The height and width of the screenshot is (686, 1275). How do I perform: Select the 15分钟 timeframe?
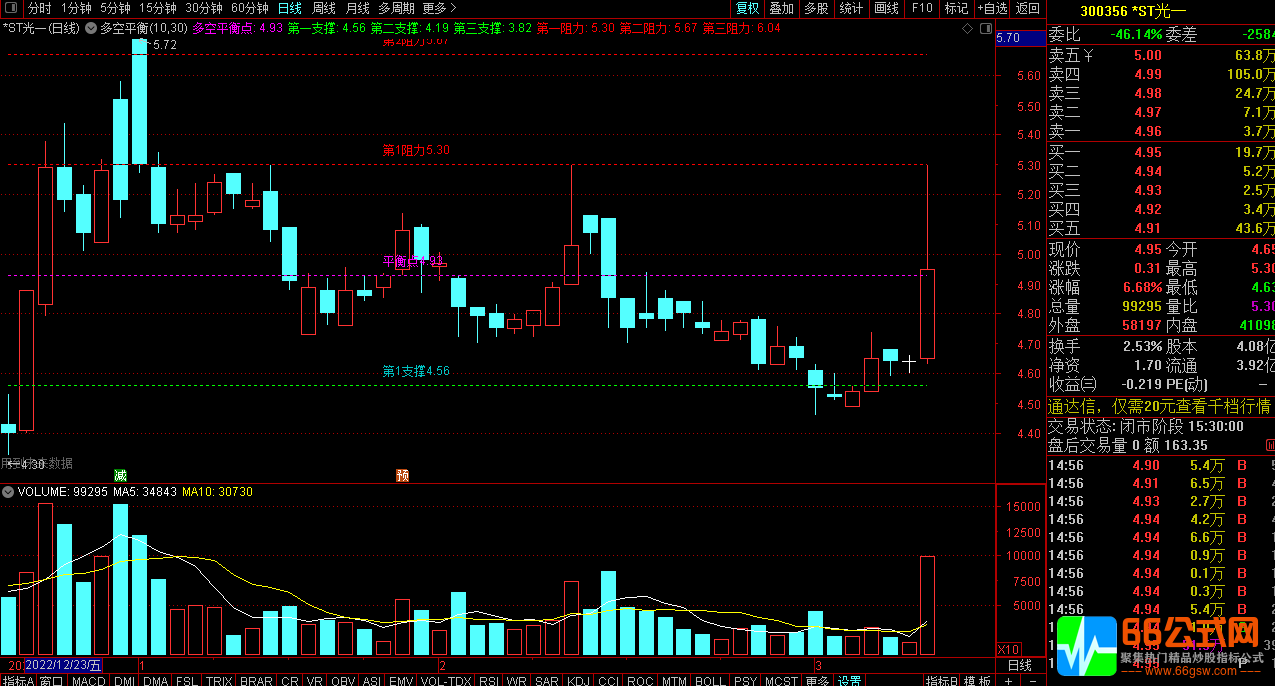pos(158,8)
